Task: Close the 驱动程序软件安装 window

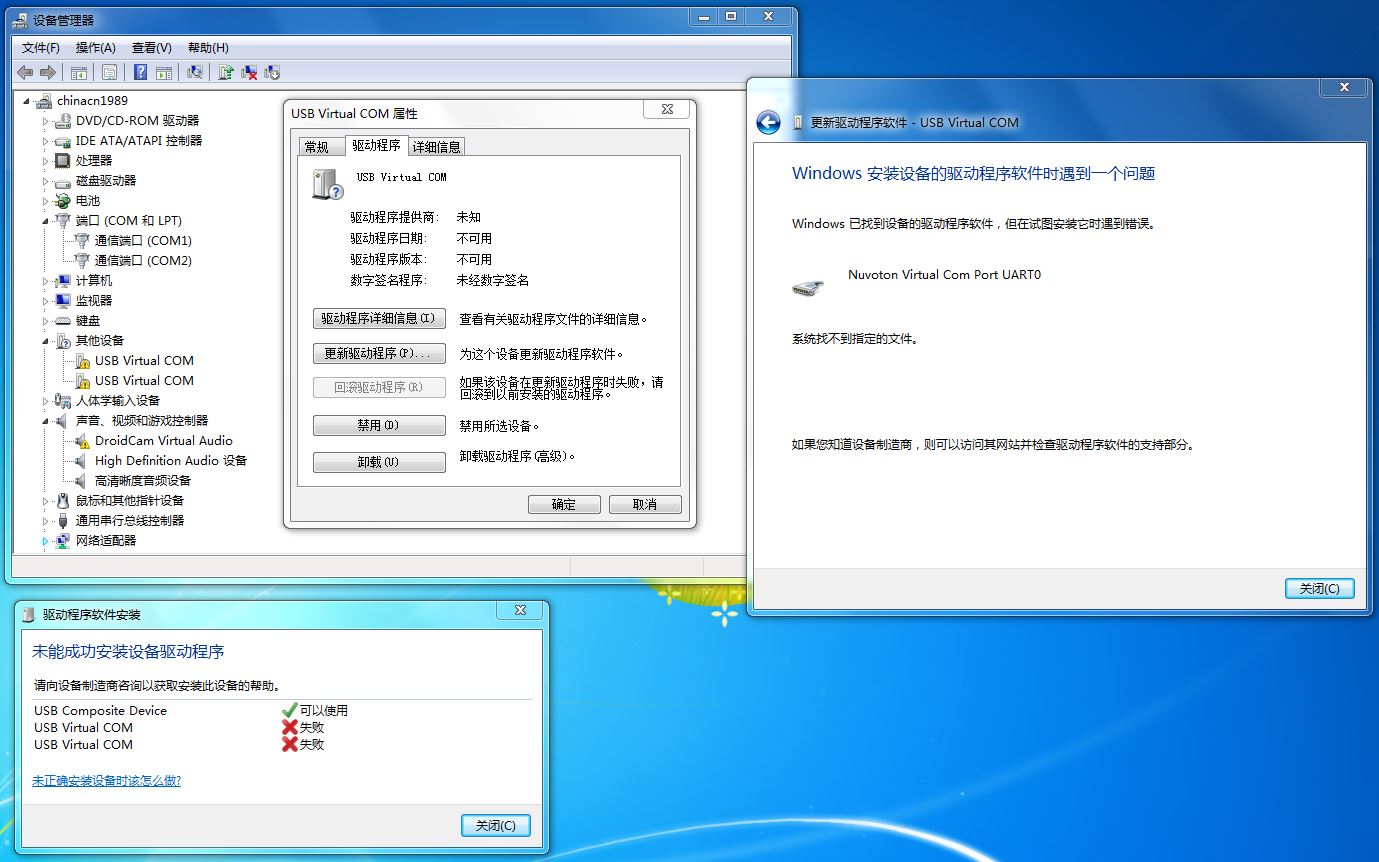Action: click(x=520, y=610)
